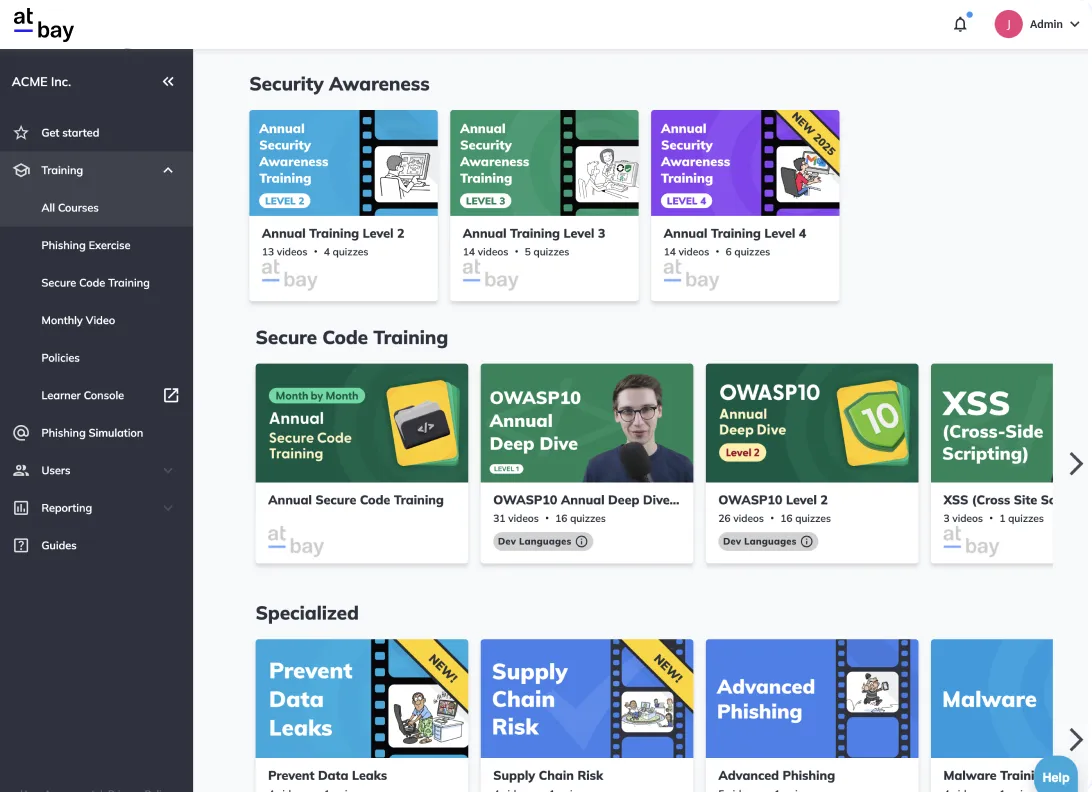Click the Phishing Simulation at-sign icon
This screenshot has width=1092, height=792.
point(21,433)
